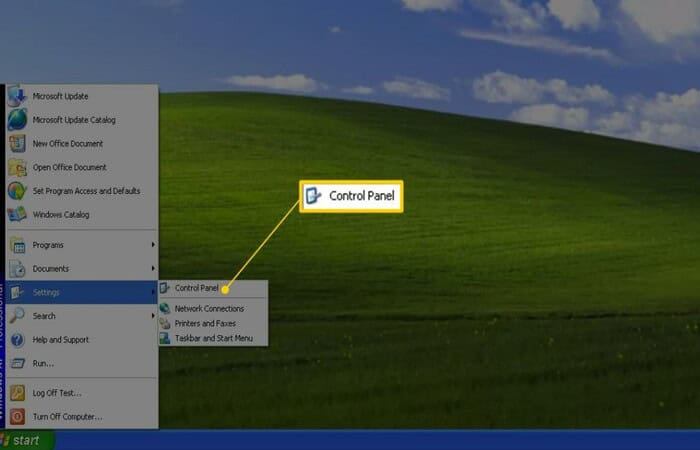
Task: Click the Set Program Access and Defaults icon
Action: click(x=17, y=191)
